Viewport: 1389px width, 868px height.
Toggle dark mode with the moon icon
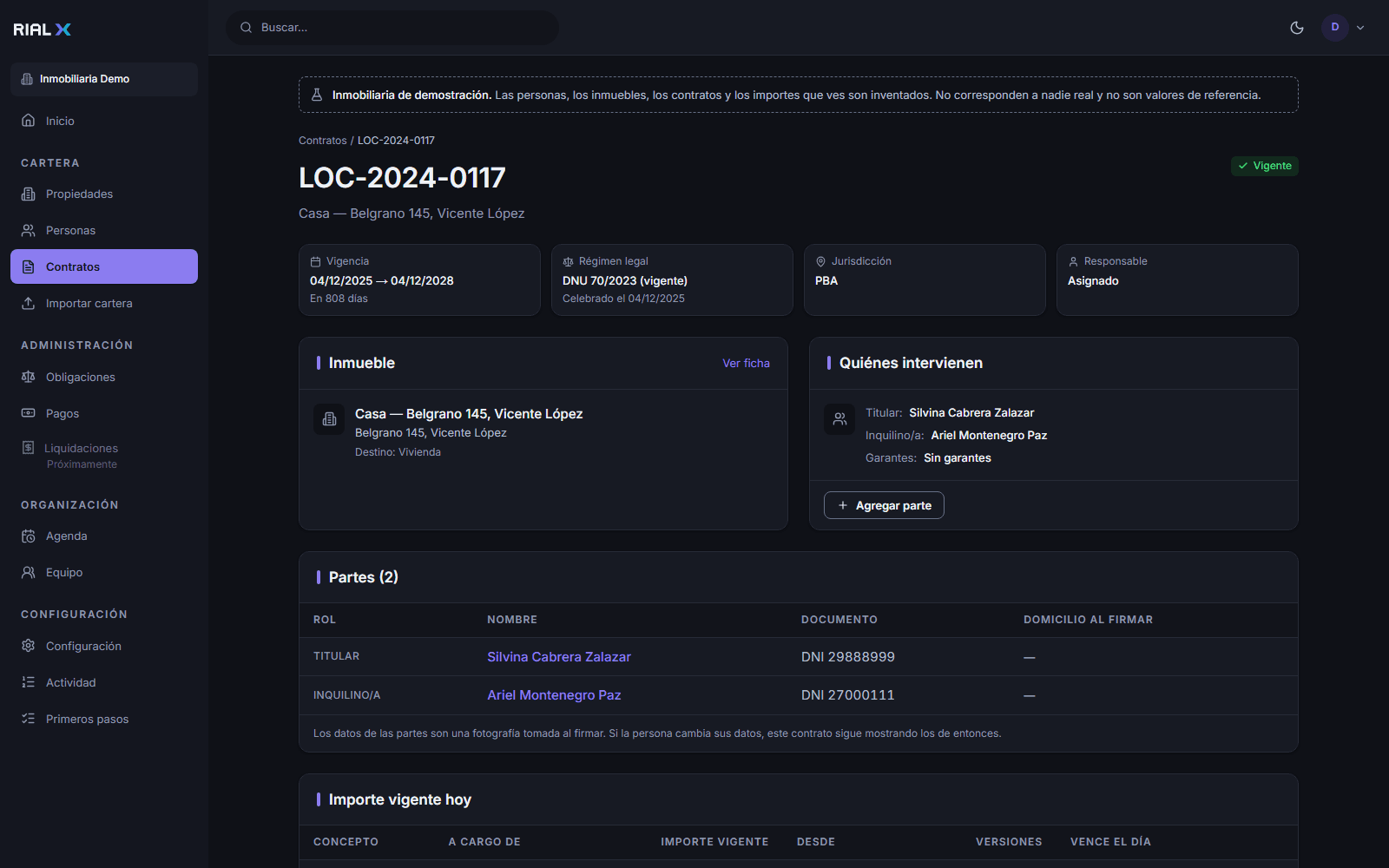[x=1297, y=28]
